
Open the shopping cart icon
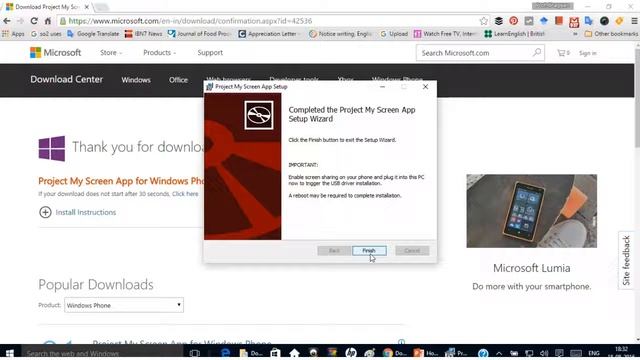pos(563,53)
